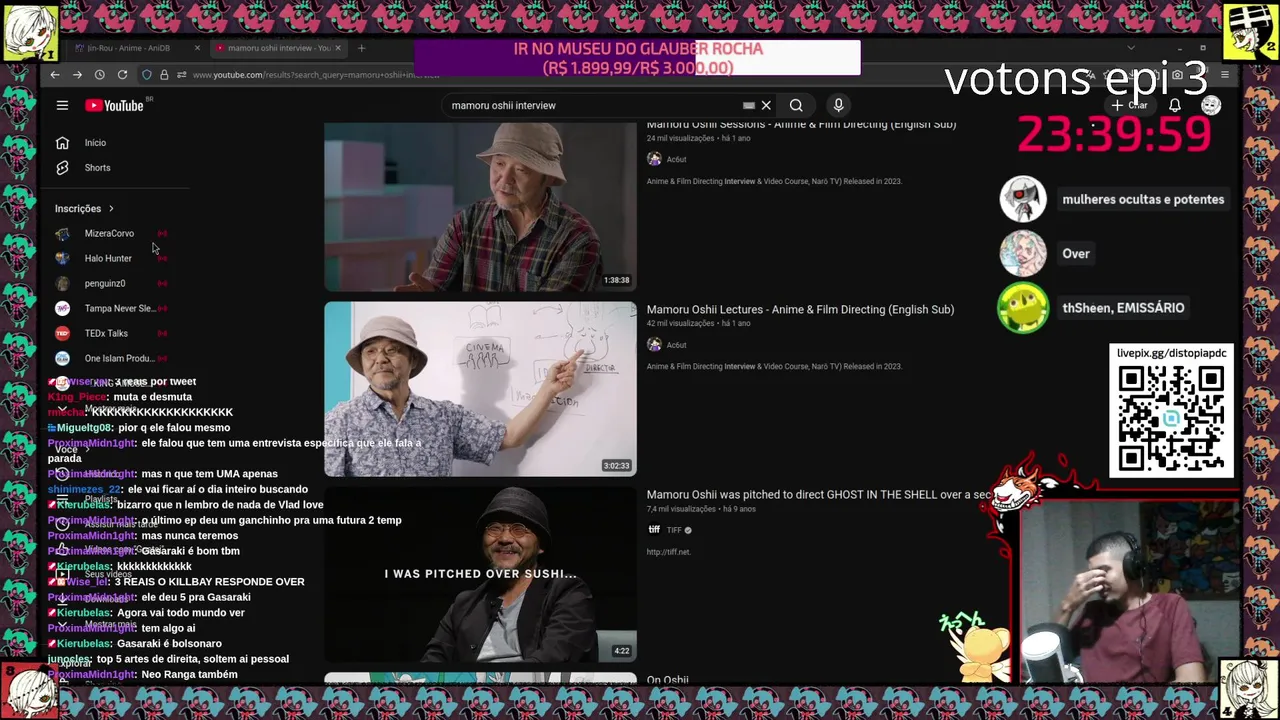Viewport: 1280px width, 720px height.
Task: Open the browser application menu hamburger
Action: click(x=1225, y=75)
